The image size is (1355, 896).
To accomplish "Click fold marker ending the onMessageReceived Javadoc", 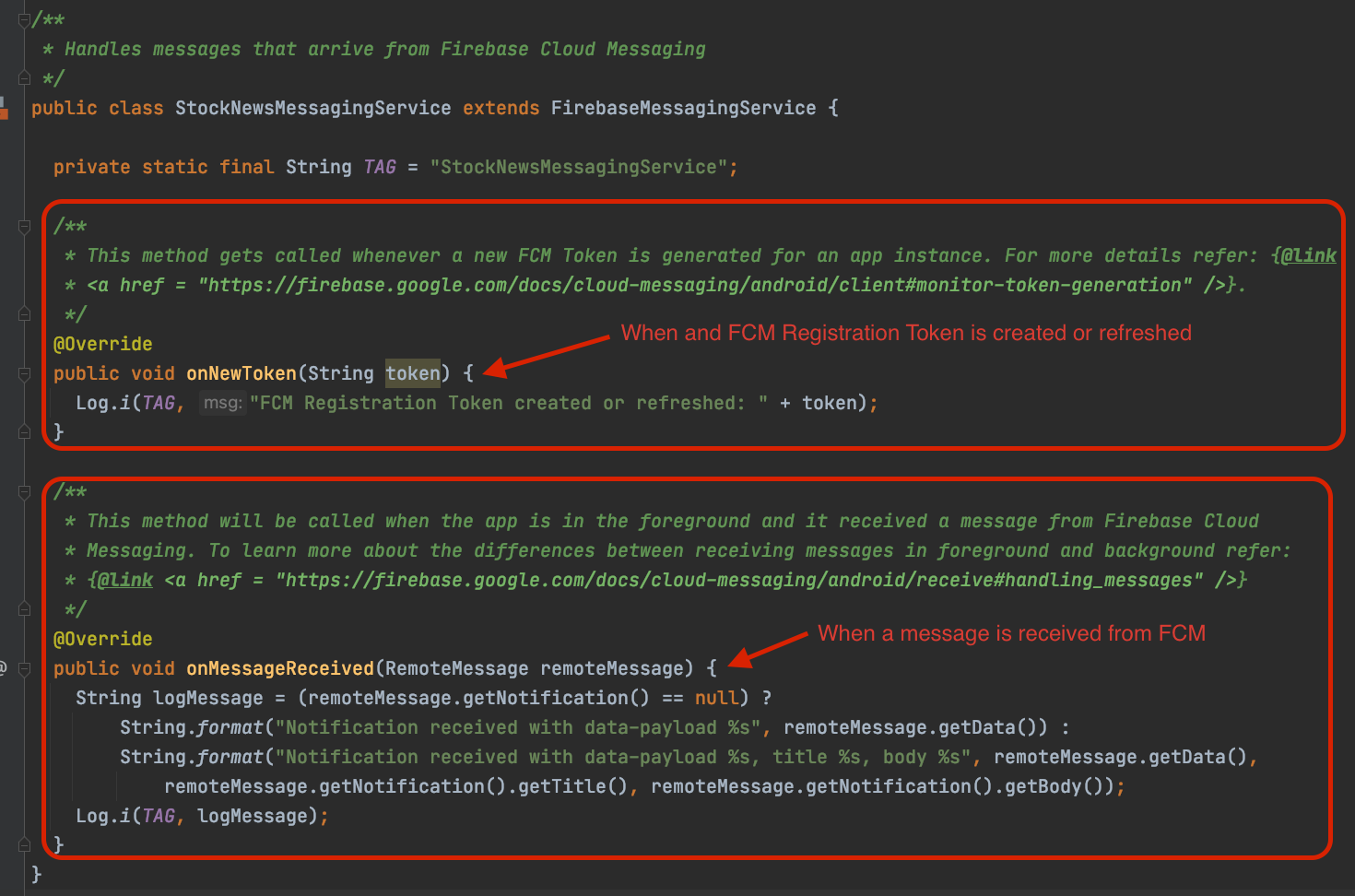I will [x=25, y=609].
